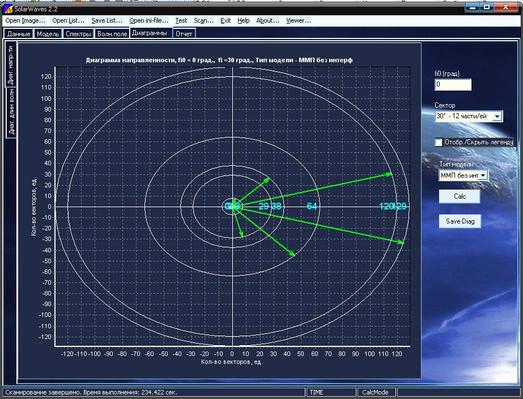Image resolution: width=523 pixels, height=399 pixels.
Task: Open the Open List... menu item
Action: coord(68,21)
